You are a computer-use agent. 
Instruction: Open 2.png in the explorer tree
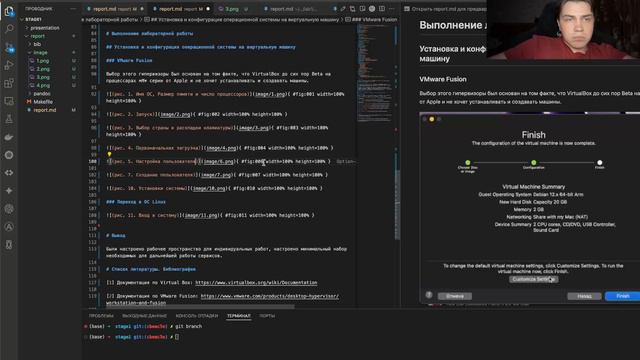click(x=49, y=69)
